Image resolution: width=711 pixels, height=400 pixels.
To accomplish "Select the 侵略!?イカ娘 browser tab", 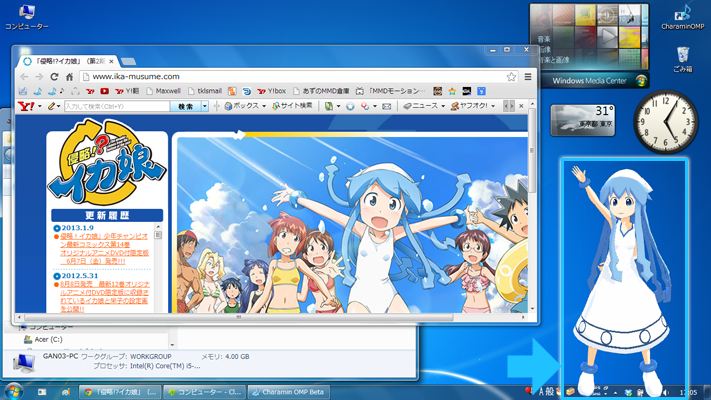I will pos(68,61).
